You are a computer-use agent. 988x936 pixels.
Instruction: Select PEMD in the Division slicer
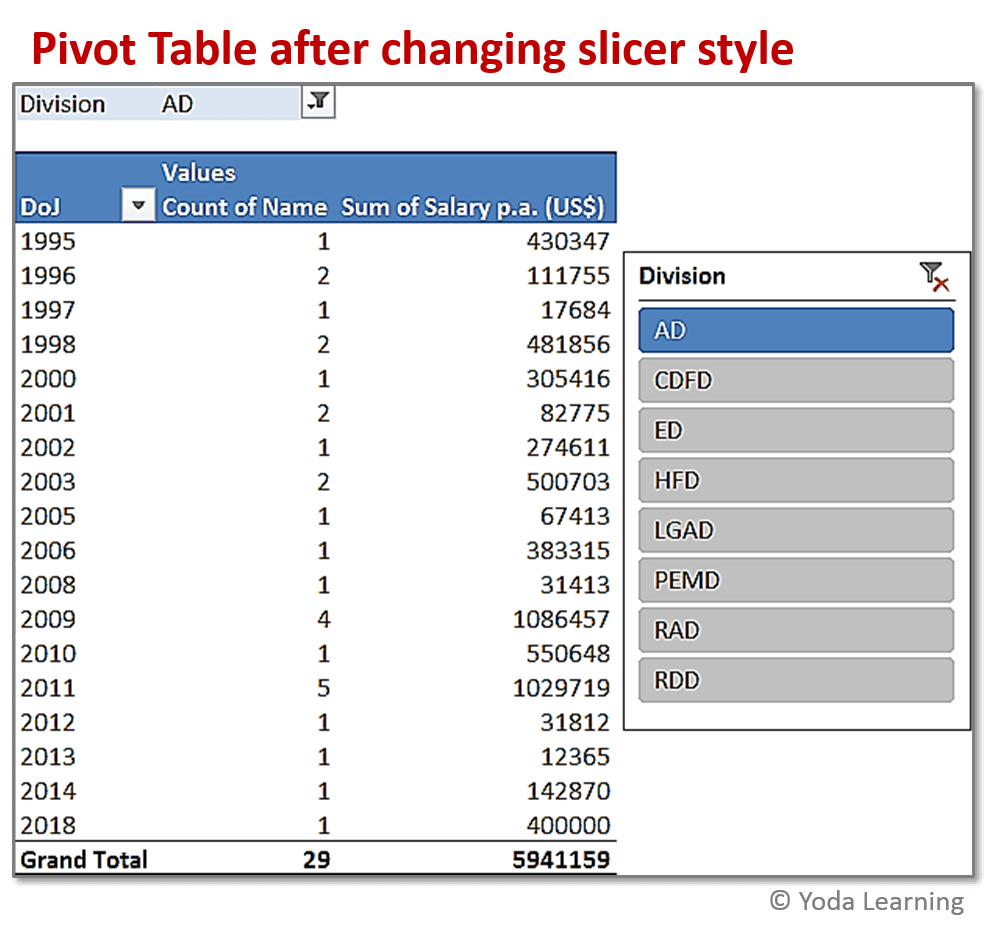point(796,580)
